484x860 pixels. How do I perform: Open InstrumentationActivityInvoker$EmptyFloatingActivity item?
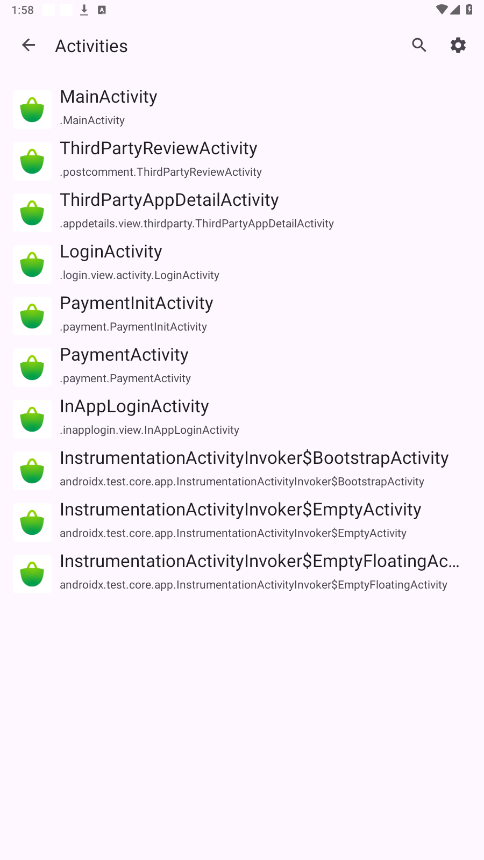(242, 573)
